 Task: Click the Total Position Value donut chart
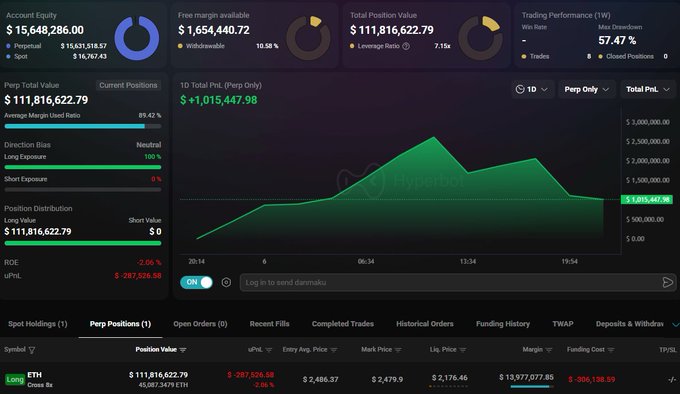click(x=481, y=38)
